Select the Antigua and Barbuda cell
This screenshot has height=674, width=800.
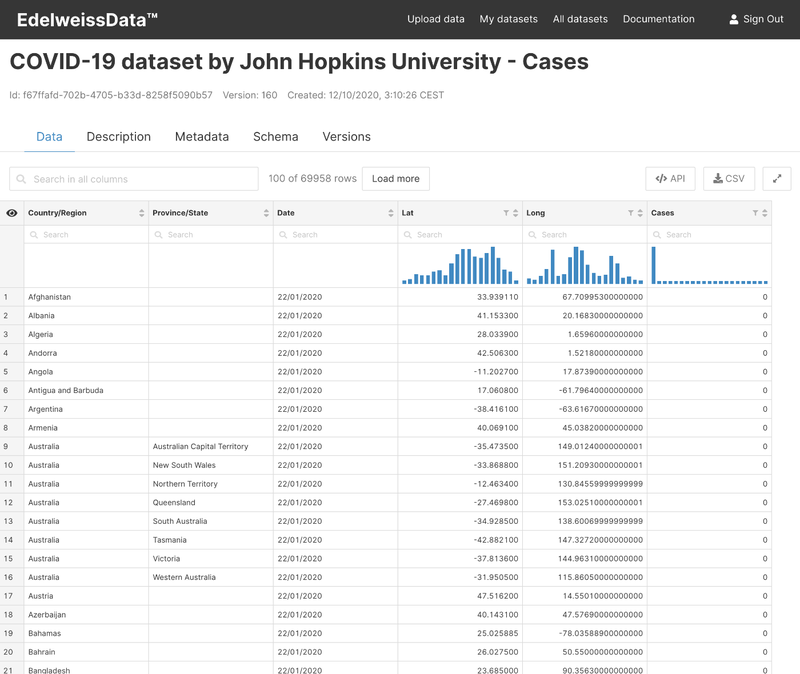click(x=86, y=390)
